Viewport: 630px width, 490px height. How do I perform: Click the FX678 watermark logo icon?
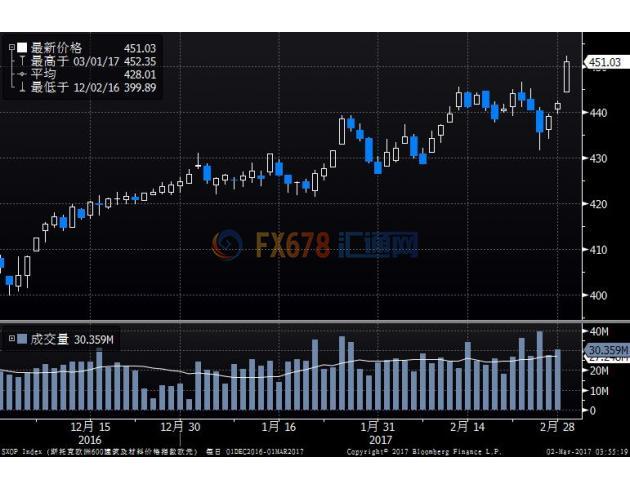pyautogui.click(x=226, y=245)
